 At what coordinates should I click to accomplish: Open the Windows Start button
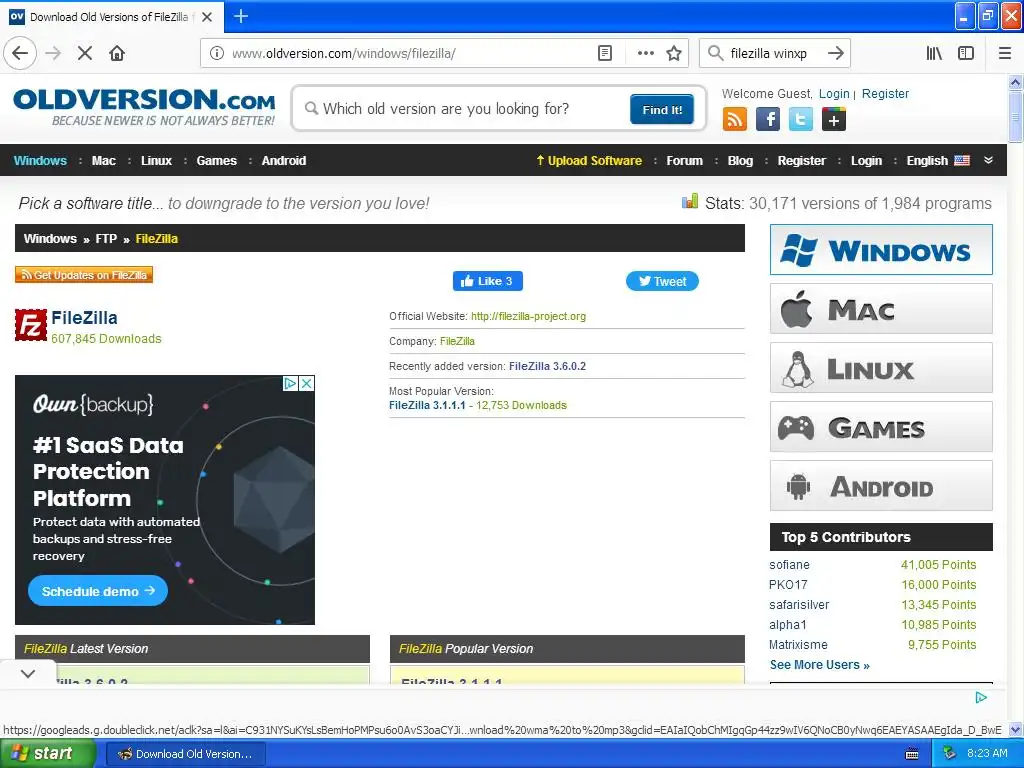pyautogui.click(x=48, y=754)
